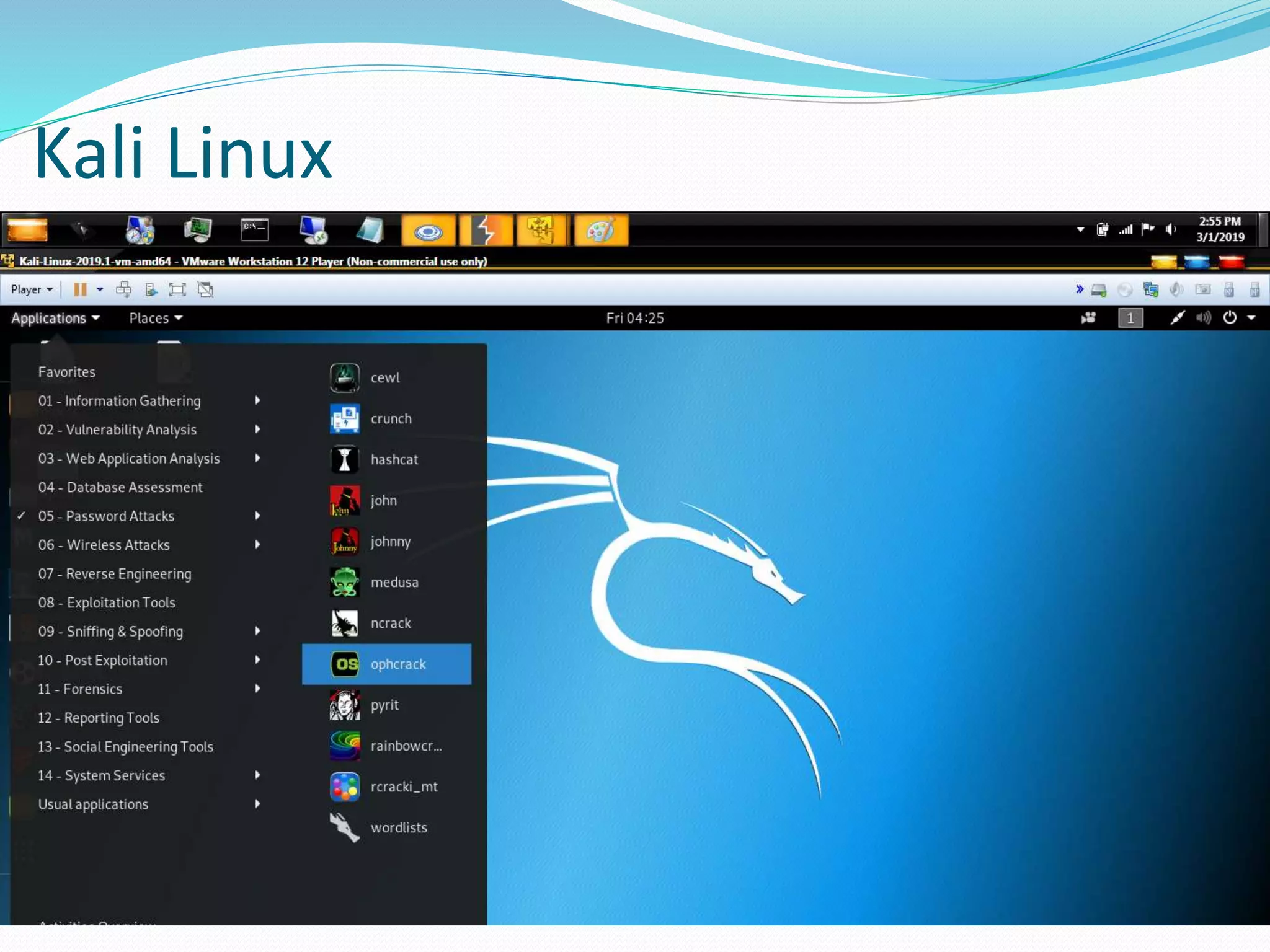The width and height of the screenshot is (1270, 952).
Task: Click the Favorites entry
Action: click(x=66, y=372)
